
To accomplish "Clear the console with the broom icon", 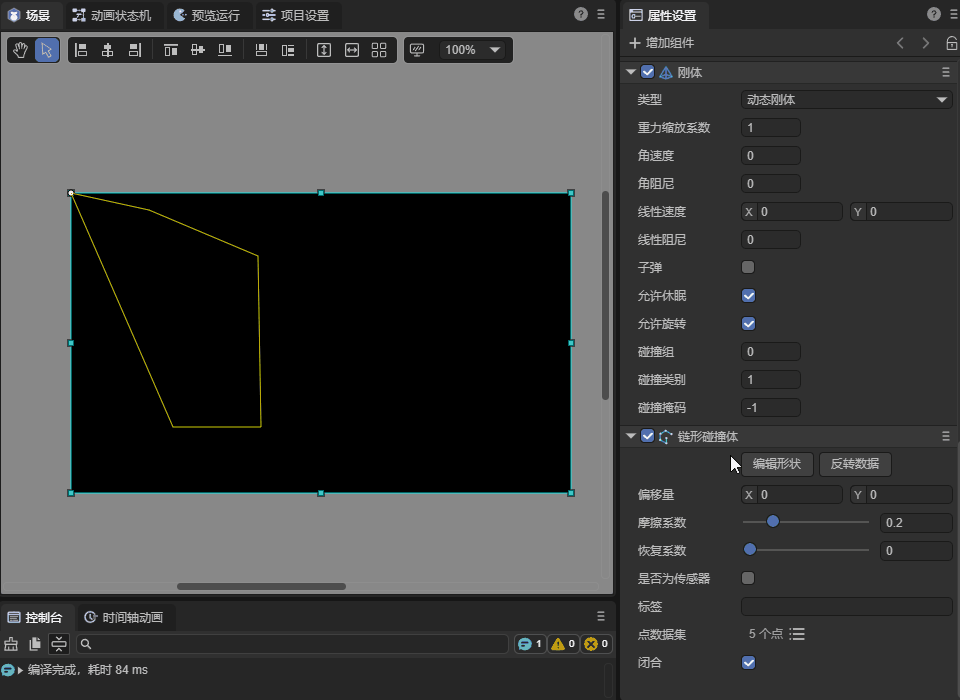I will click(12, 644).
